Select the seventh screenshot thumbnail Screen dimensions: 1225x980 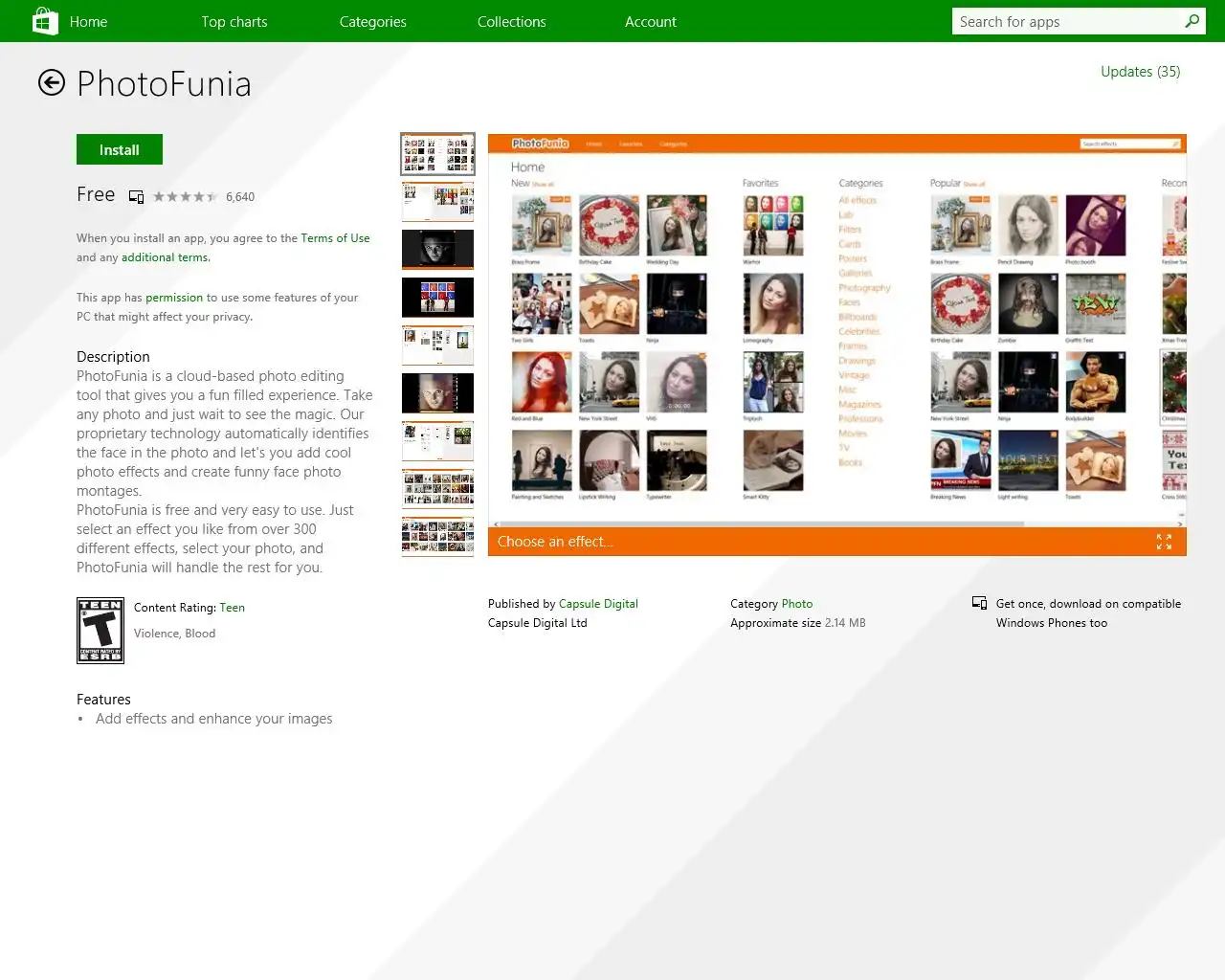(x=437, y=441)
